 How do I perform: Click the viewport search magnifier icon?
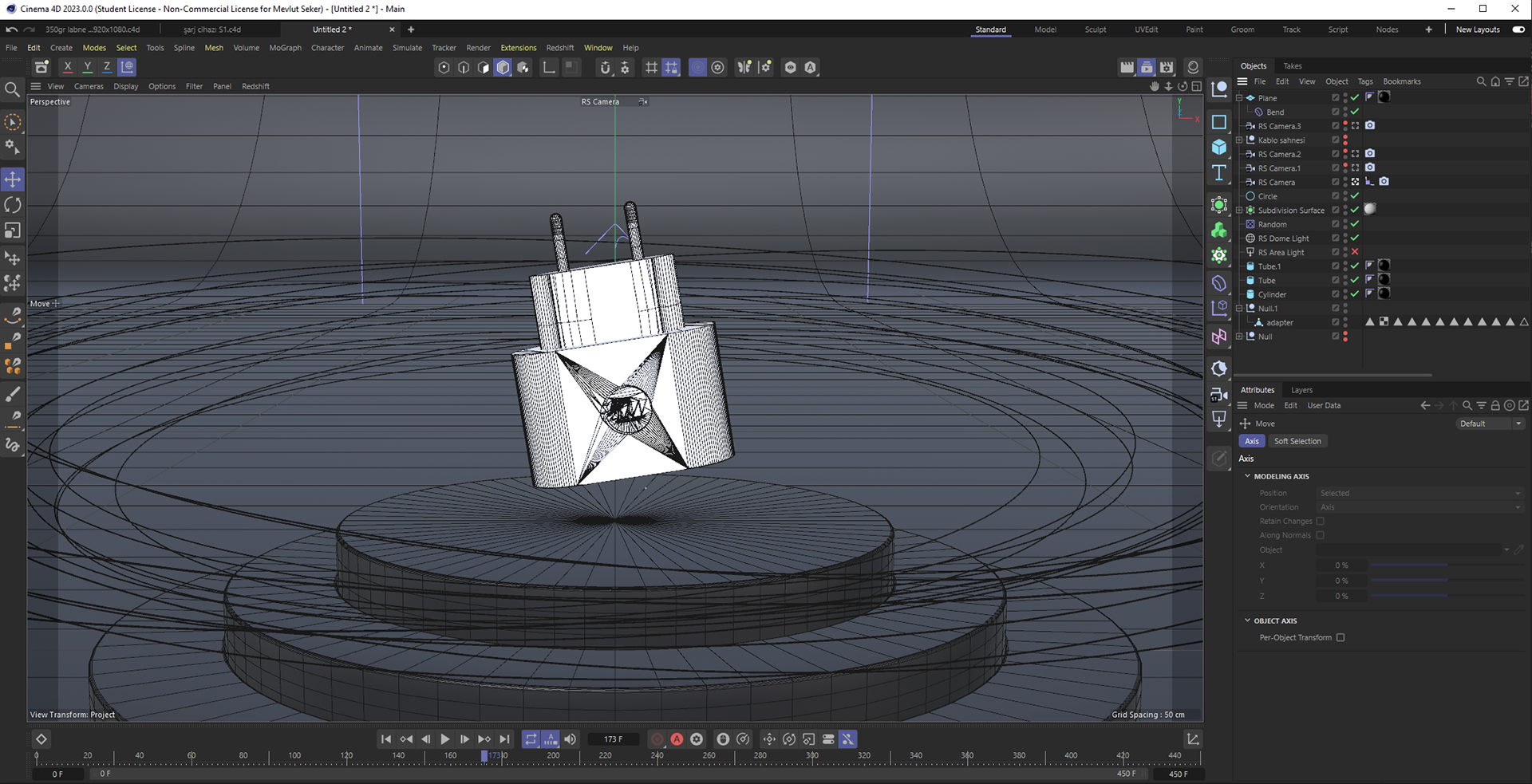click(x=12, y=89)
